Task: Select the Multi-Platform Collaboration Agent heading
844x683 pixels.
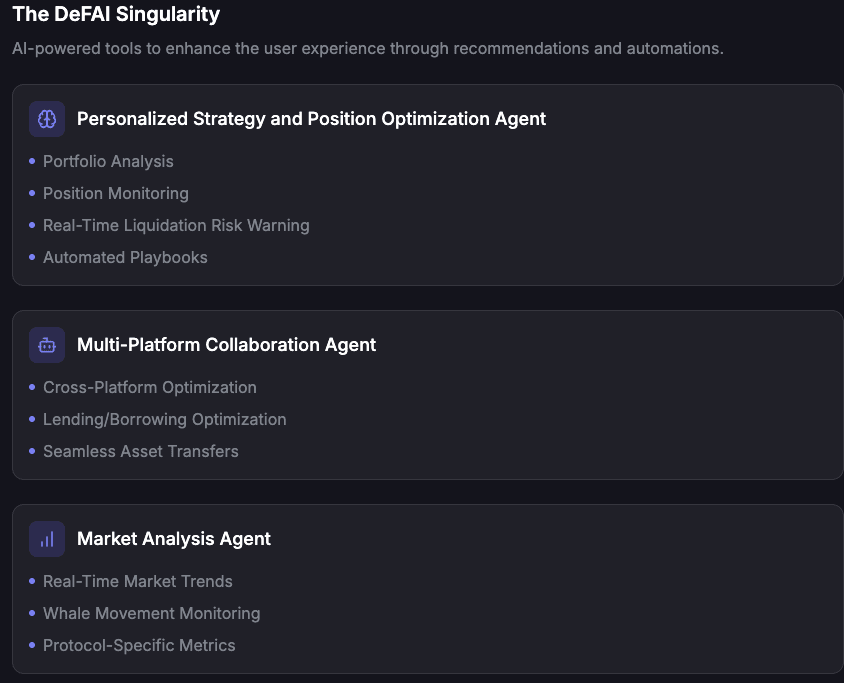Action: point(226,345)
